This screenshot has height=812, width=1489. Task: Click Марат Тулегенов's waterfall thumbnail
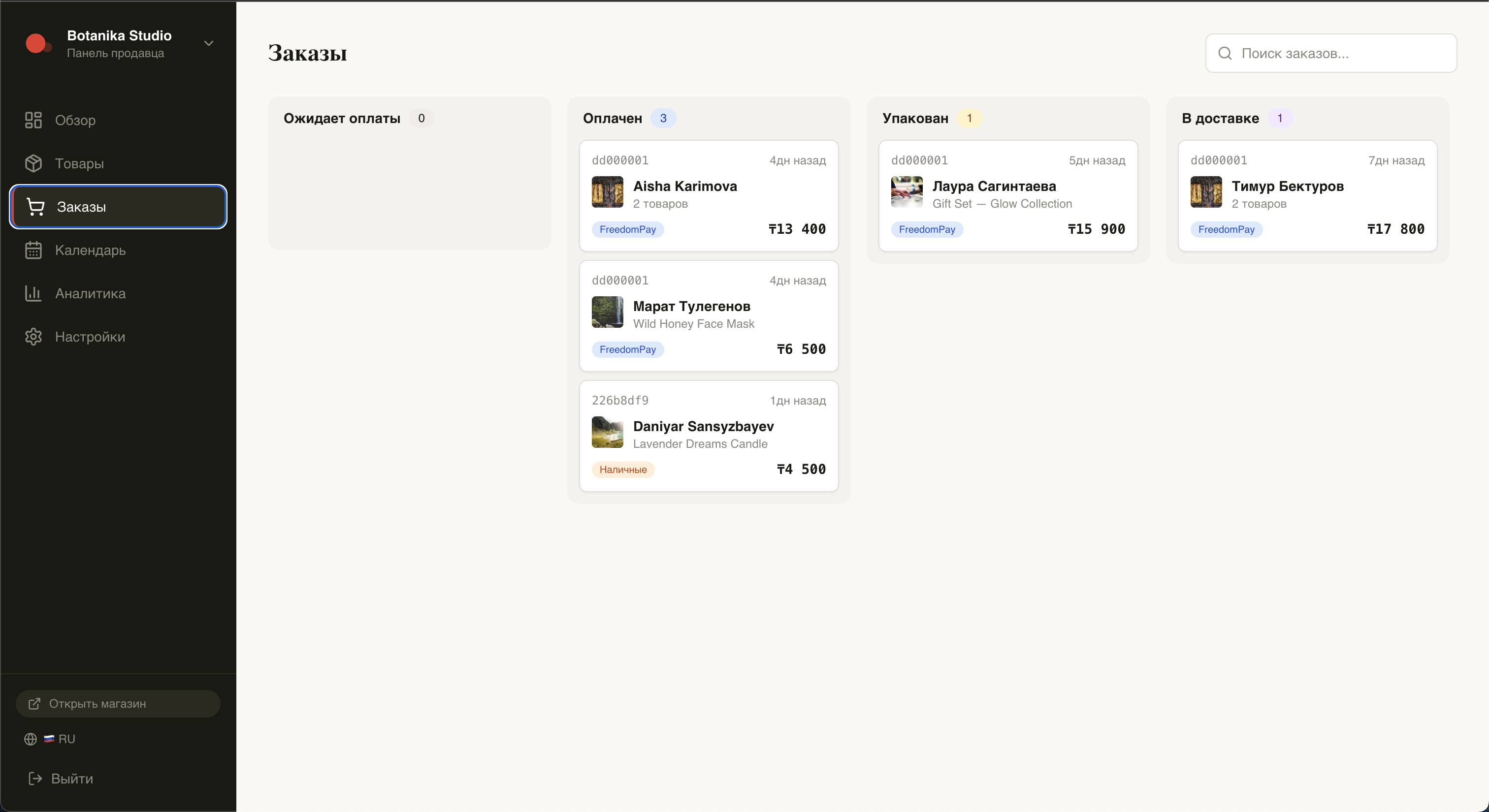[x=608, y=312]
